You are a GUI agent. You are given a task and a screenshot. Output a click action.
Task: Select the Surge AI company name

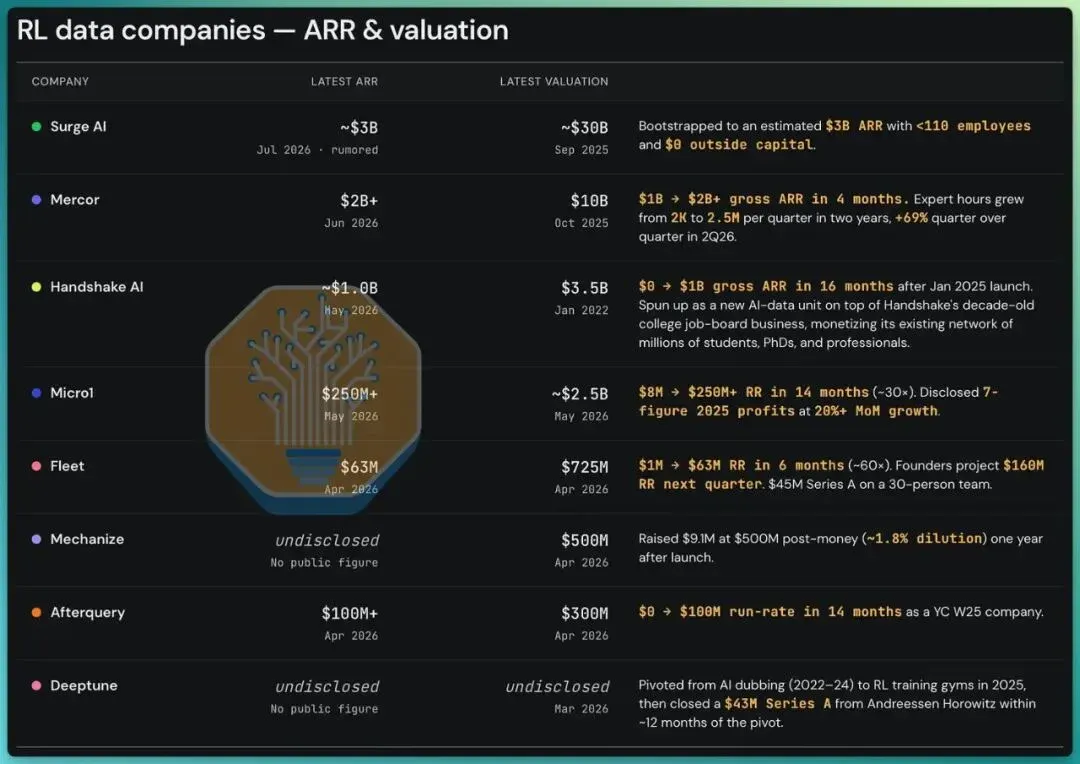(x=79, y=127)
